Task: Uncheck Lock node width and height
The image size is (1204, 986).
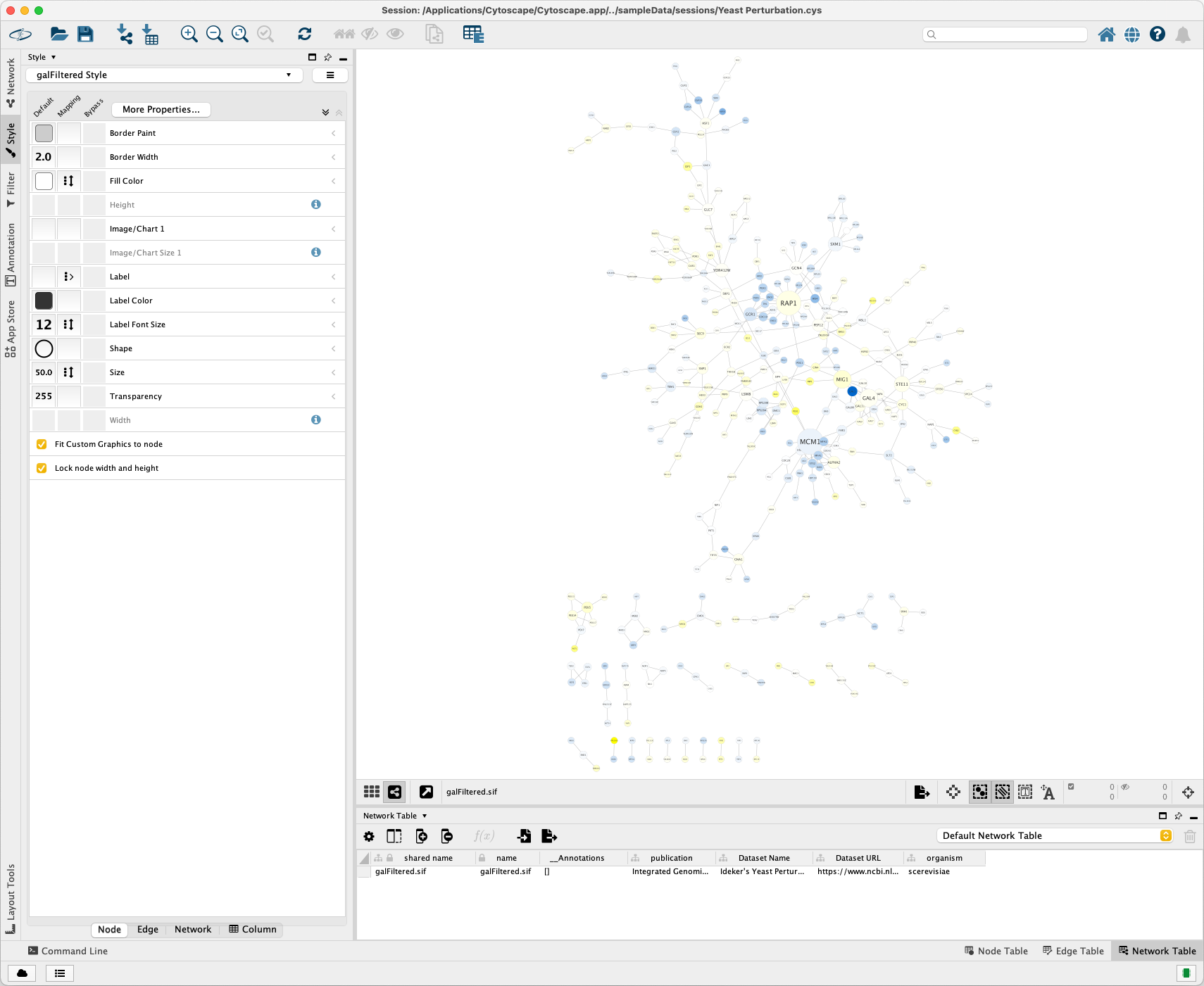Action: coord(42,468)
